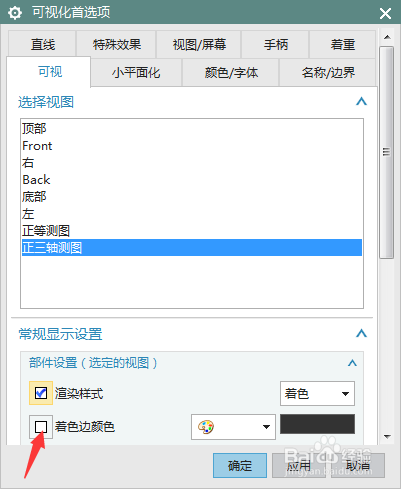
Task: Collapse the 部件设置 (选定的视图) group
Action: tap(352, 363)
